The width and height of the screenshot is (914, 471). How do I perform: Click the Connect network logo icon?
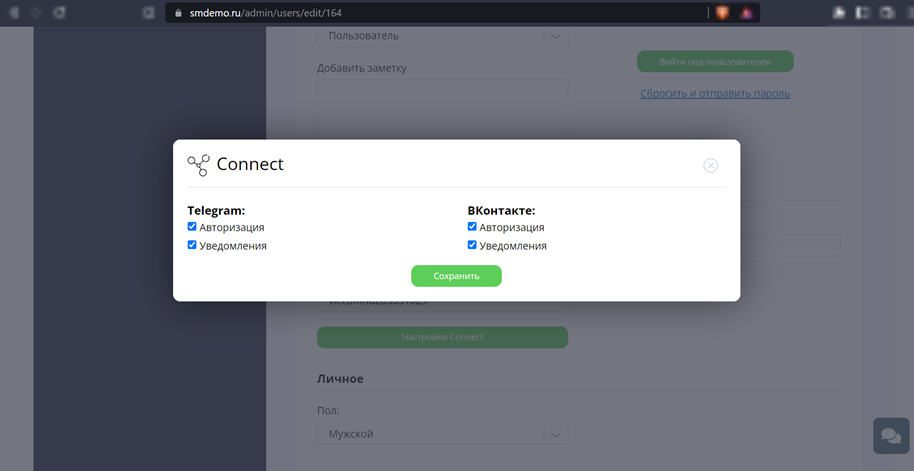click(198, 166)
